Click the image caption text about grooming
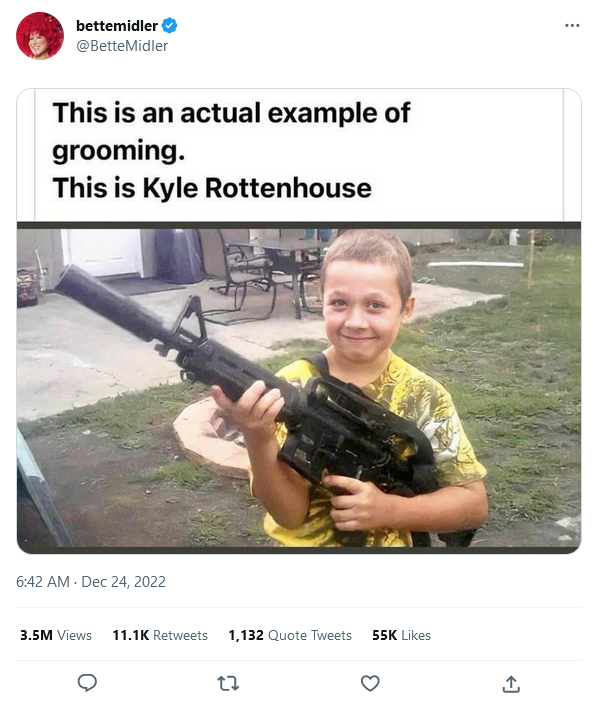 (231, 131)
